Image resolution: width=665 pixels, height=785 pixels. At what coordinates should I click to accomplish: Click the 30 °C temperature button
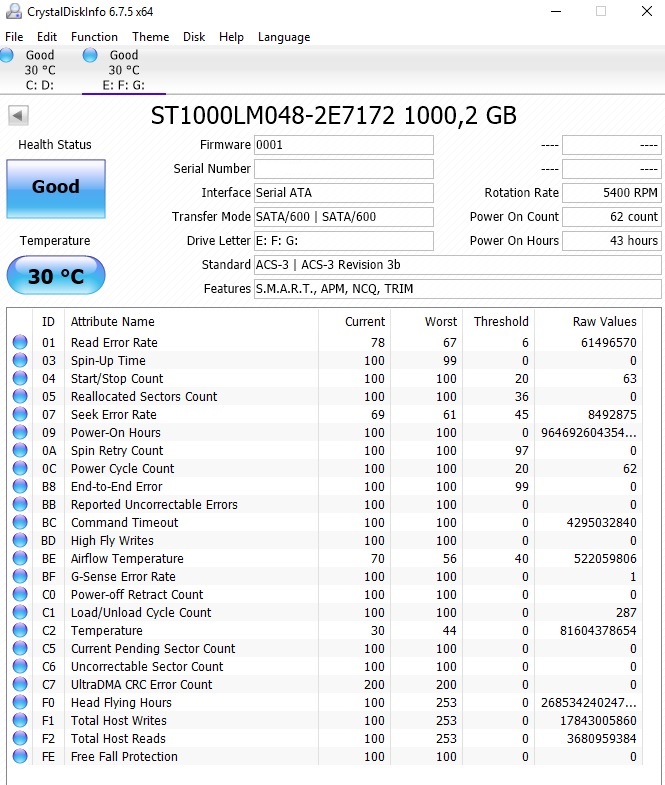[56, 276]
